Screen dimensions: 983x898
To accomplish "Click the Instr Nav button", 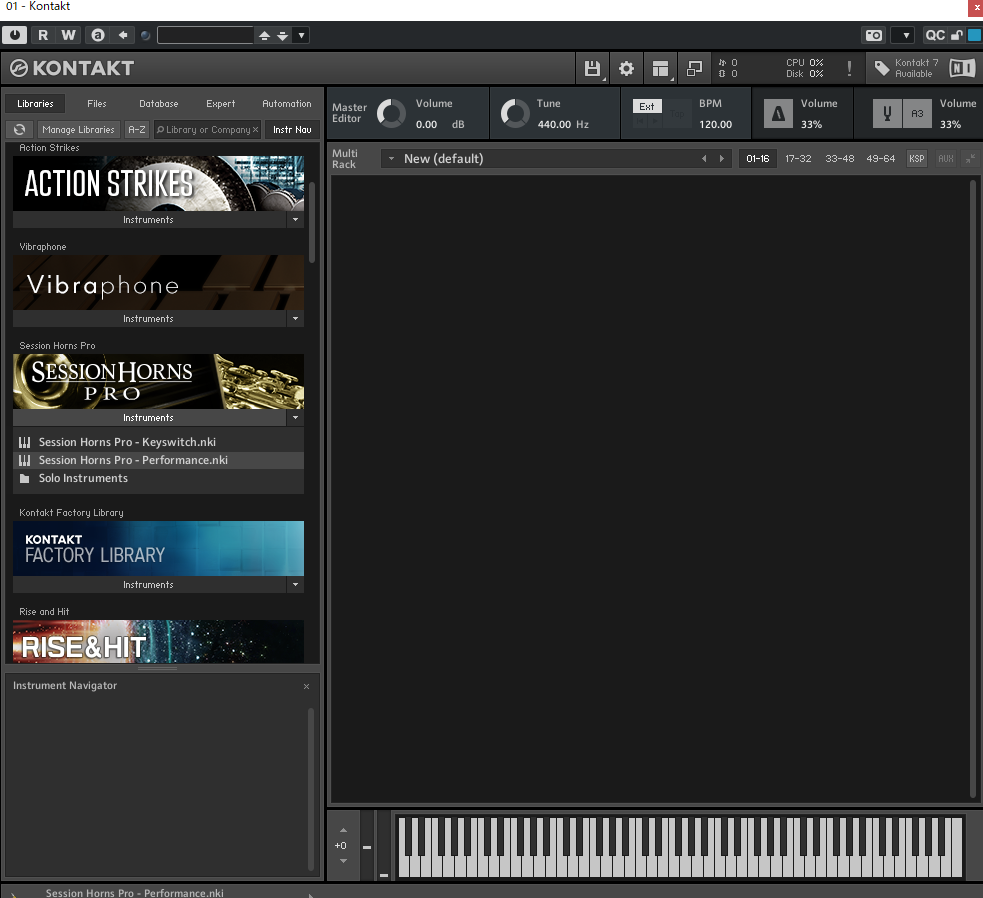I will (x=290, y=129).
